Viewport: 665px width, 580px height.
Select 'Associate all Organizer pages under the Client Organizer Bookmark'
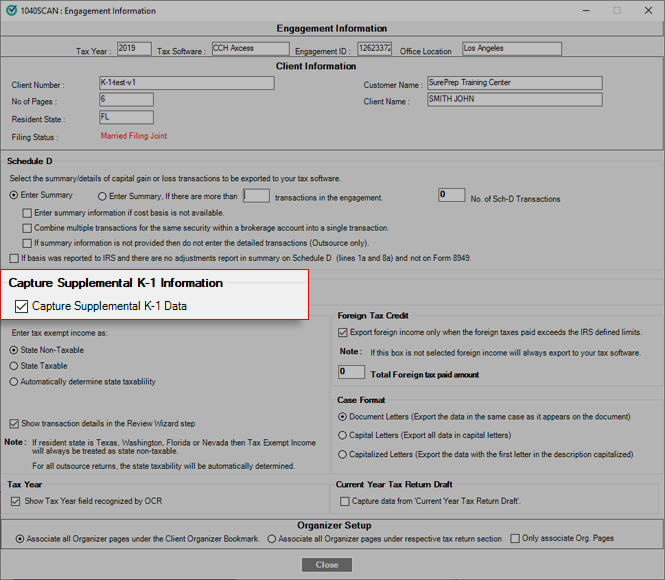click(20, 539)
